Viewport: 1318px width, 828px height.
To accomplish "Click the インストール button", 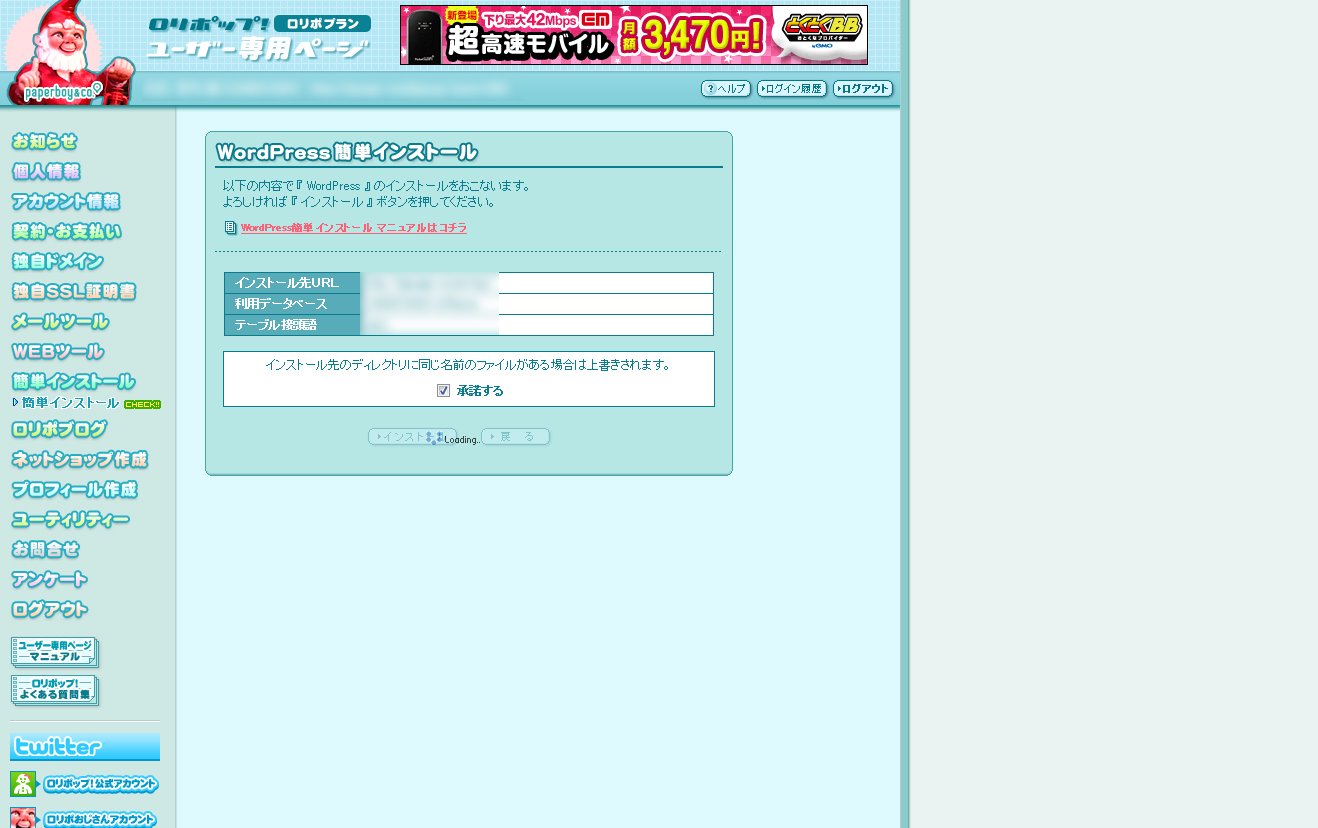I will pyautogui.click(x=412, y=437).
